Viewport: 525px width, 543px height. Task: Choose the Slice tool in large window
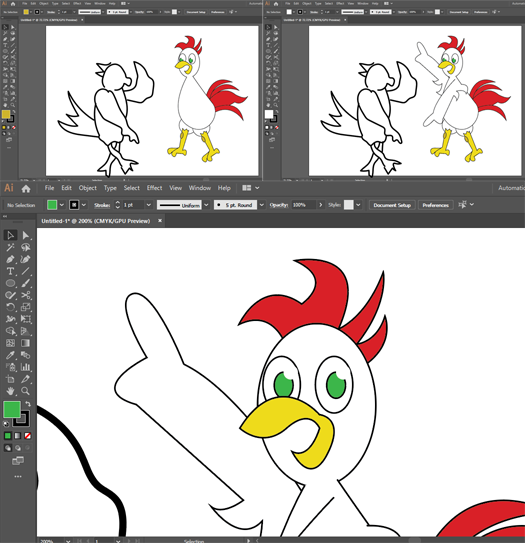point(25,379)
